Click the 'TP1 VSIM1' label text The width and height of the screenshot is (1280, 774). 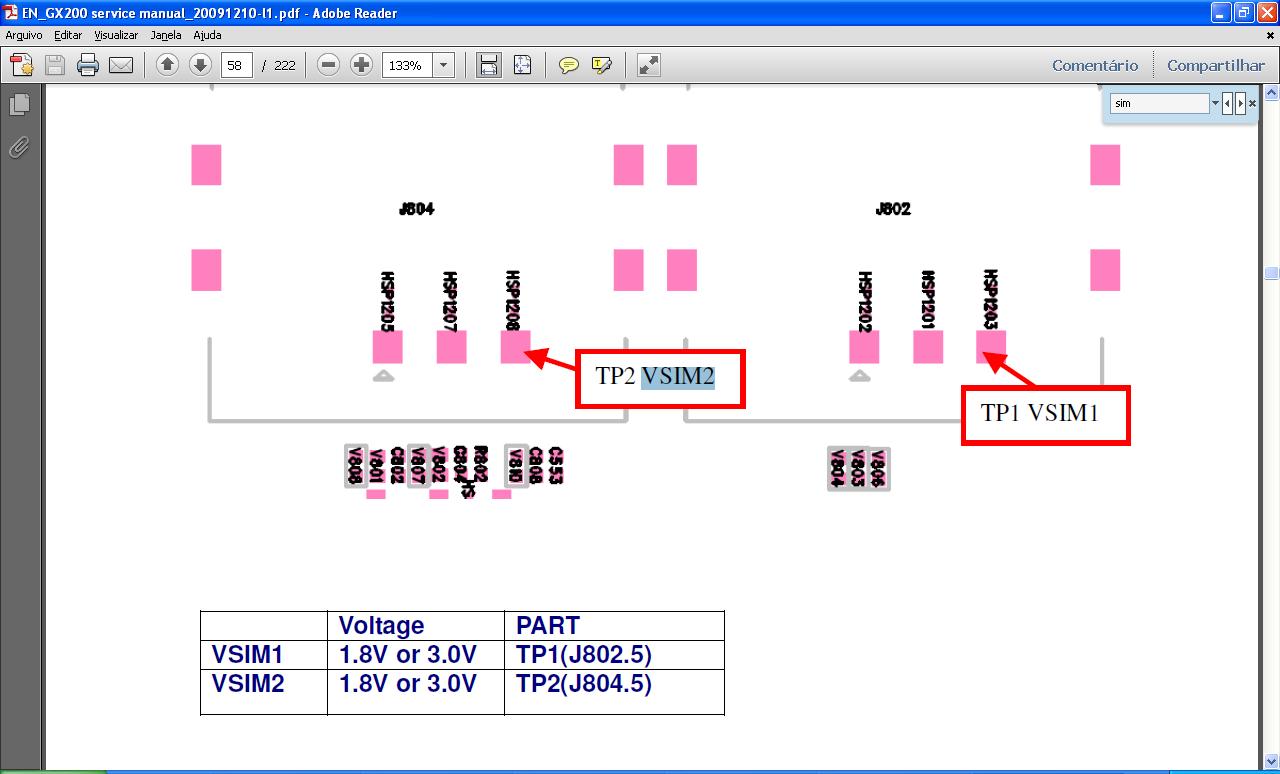(1040, 413)
